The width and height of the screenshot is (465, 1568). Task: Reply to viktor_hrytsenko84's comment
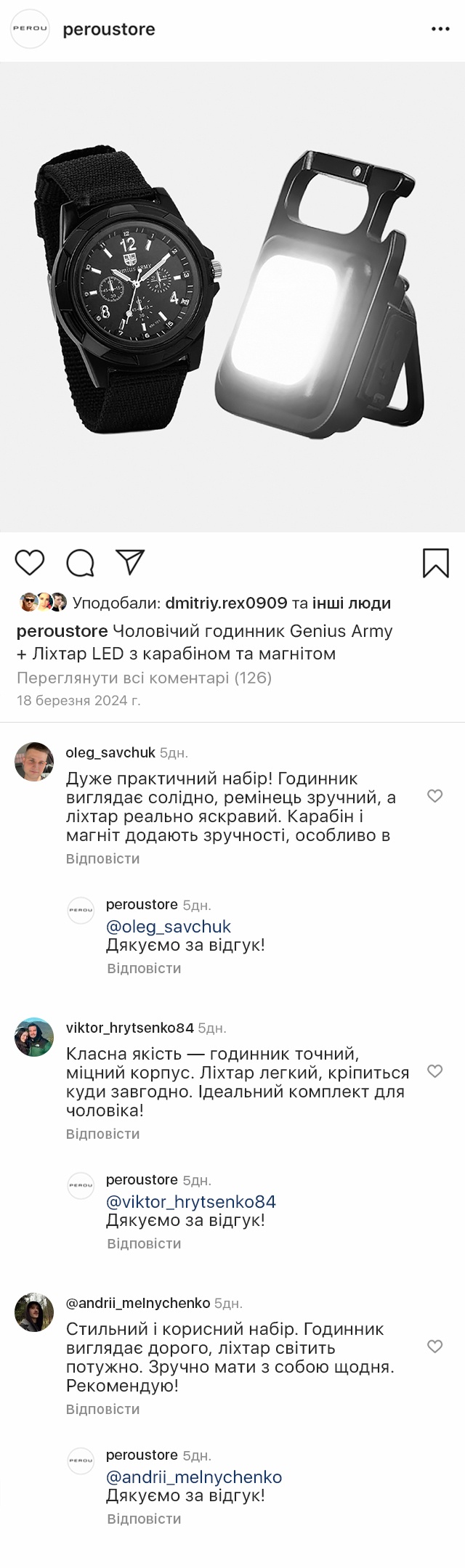click(102, 1134)
